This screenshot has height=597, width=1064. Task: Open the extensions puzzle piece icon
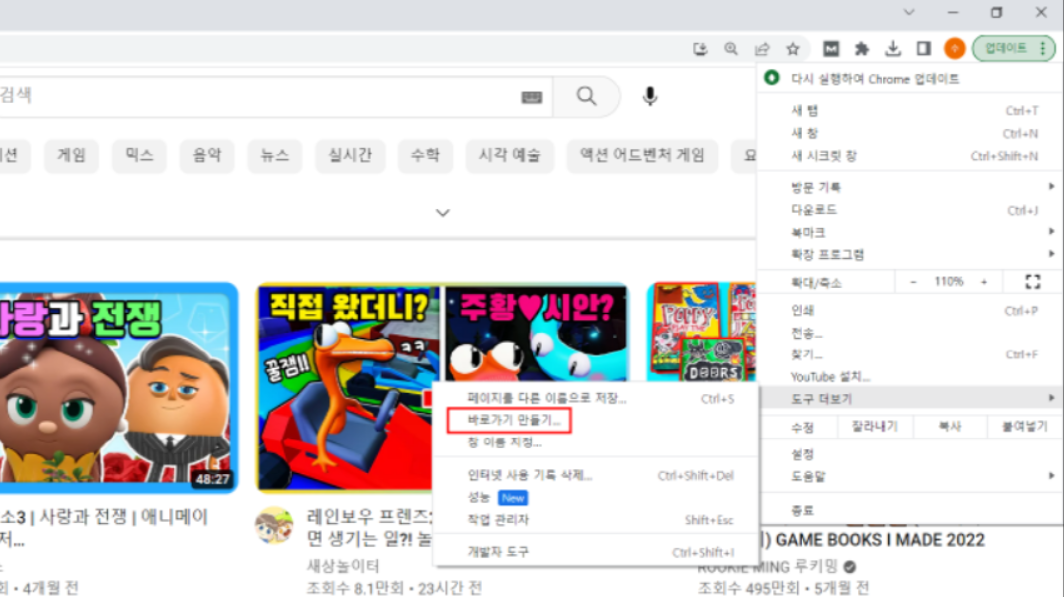862,49
